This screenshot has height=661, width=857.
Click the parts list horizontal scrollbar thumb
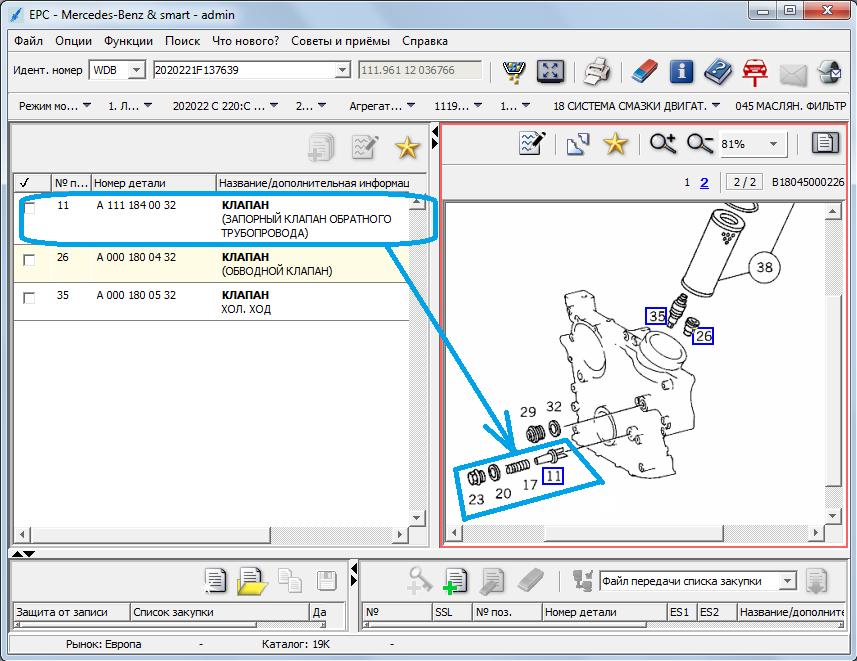(x=151, y=534)
